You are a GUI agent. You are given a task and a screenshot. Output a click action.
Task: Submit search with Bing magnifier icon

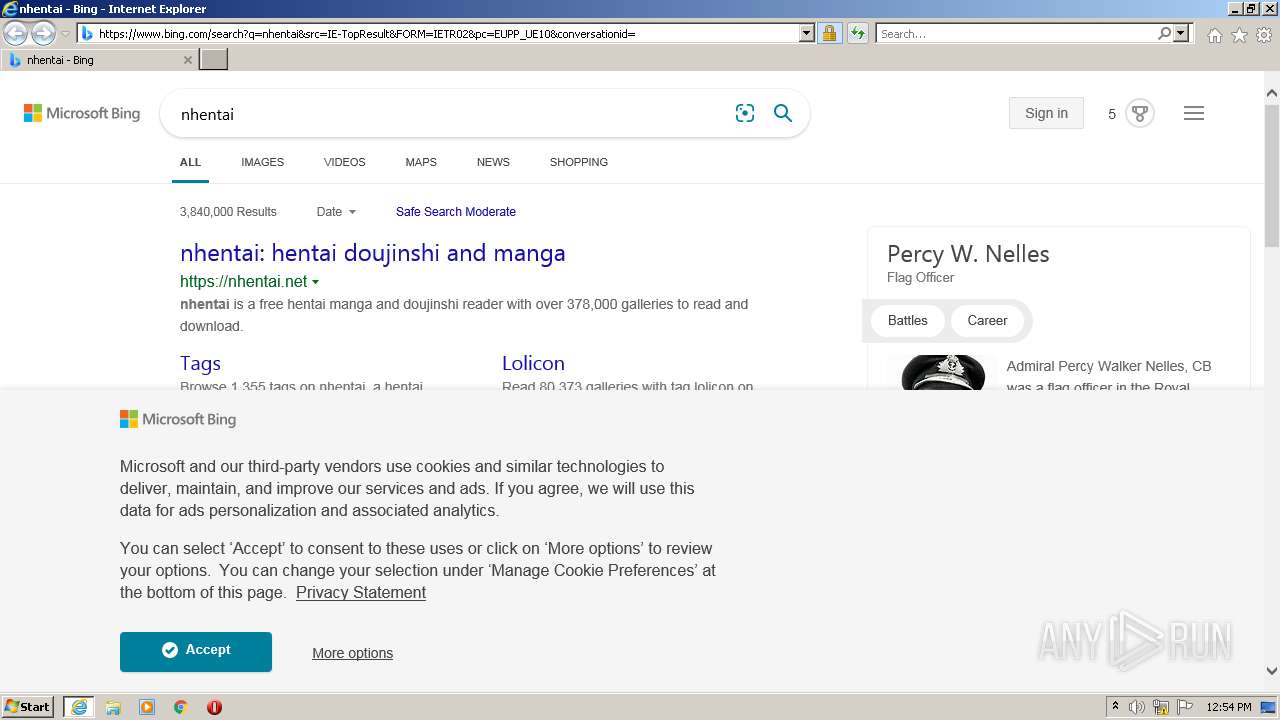tap(783, 114)
